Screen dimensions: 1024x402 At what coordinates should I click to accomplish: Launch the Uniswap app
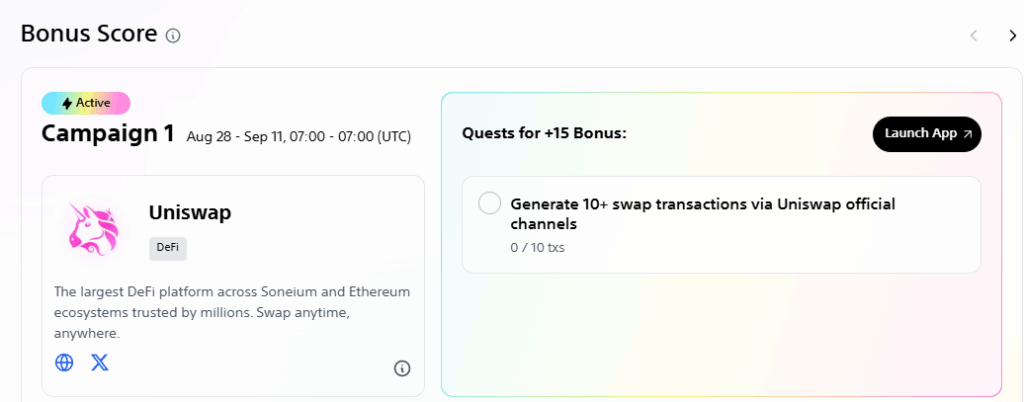click(927, 134)
